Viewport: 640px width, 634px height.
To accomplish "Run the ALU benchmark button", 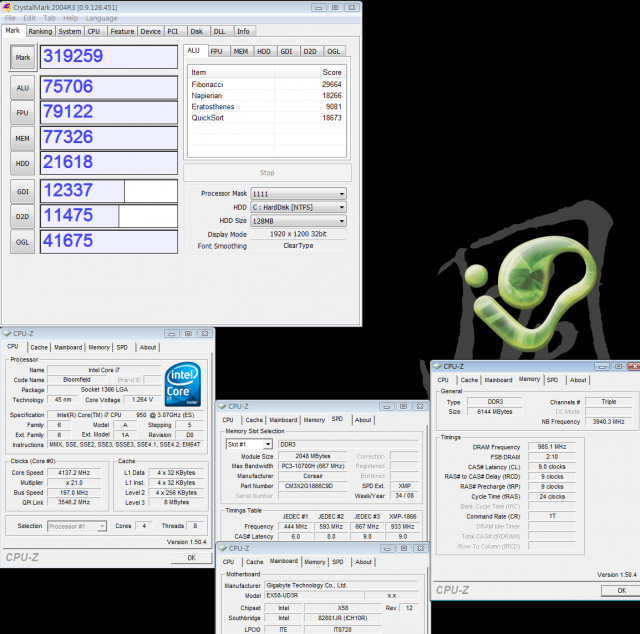I will pyautogui.click(x=23, y=88).
